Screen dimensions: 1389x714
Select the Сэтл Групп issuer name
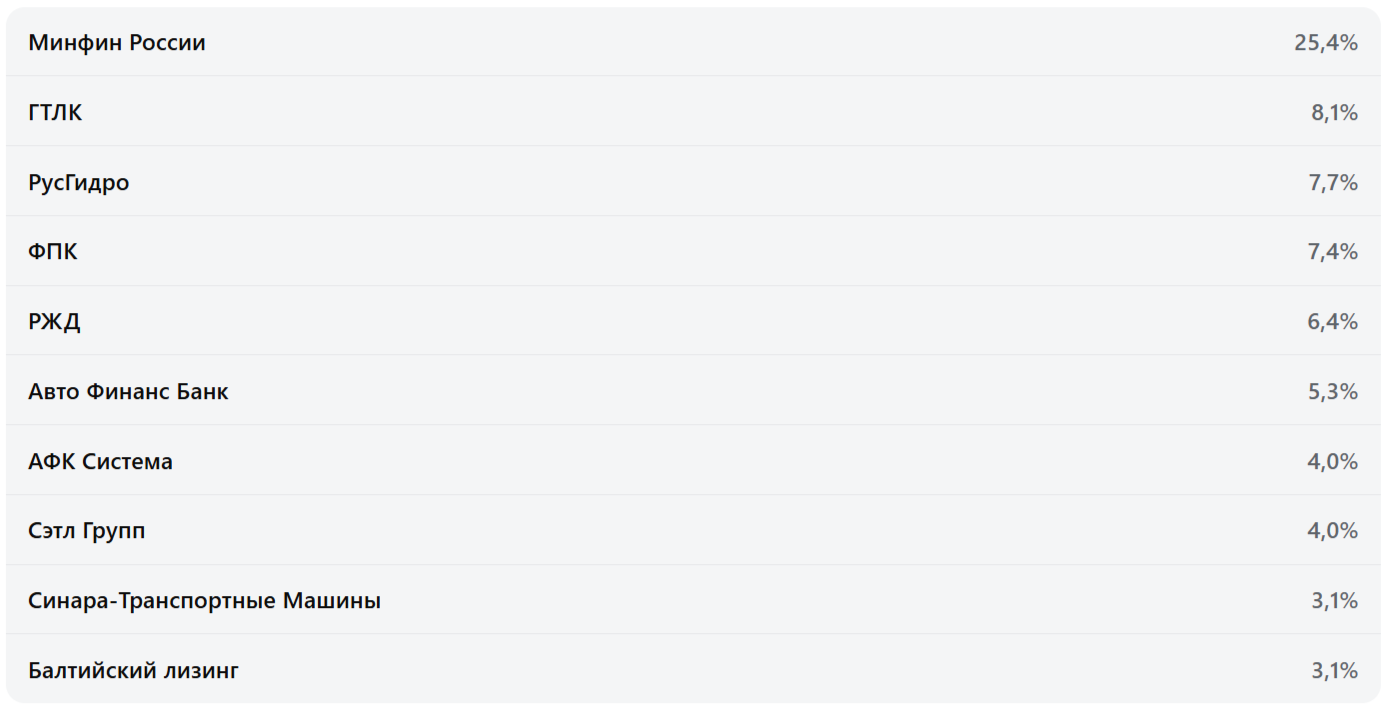pyautogui.click(x=87, y=531)
